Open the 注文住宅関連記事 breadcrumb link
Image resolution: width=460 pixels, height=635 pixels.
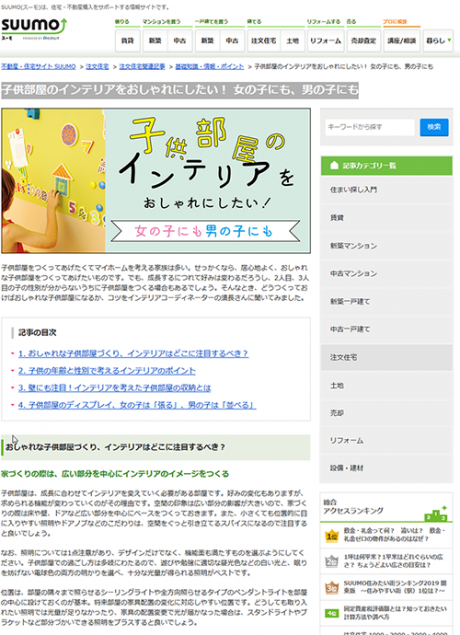pyautogui.click(x=142, y=66)
